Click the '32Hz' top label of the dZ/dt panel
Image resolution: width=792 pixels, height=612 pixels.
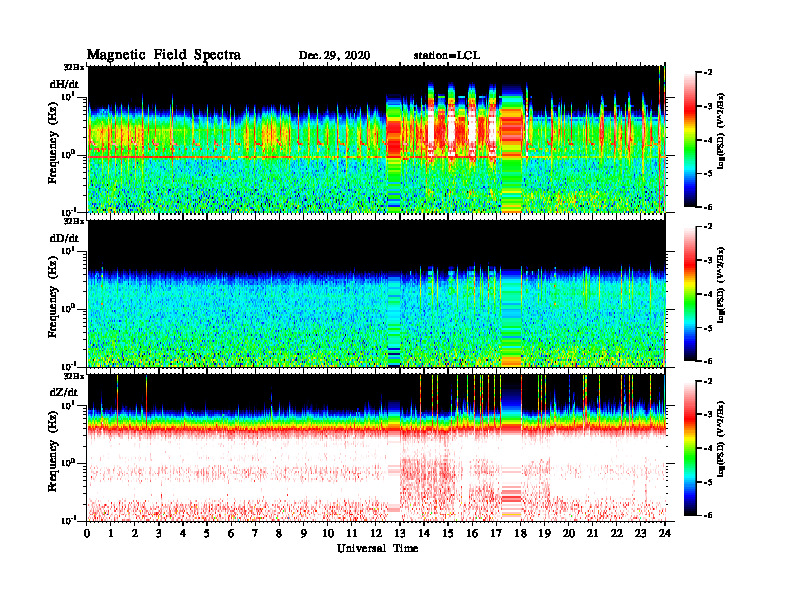tap(74, 376)
